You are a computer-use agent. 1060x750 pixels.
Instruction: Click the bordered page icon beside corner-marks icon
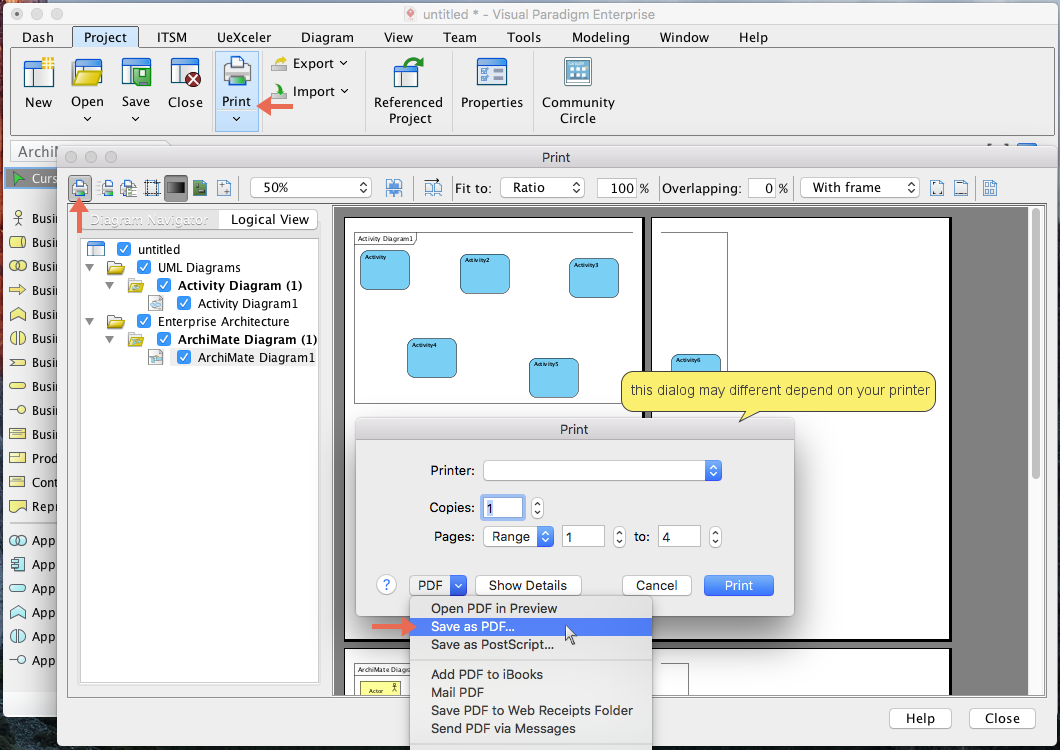961,188
